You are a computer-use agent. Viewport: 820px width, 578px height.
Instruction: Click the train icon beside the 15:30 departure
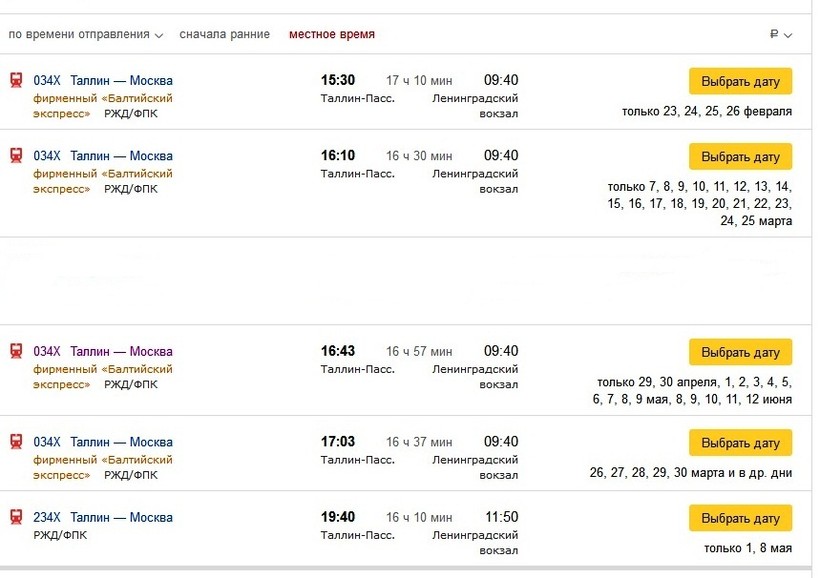[x=16, y=81]
